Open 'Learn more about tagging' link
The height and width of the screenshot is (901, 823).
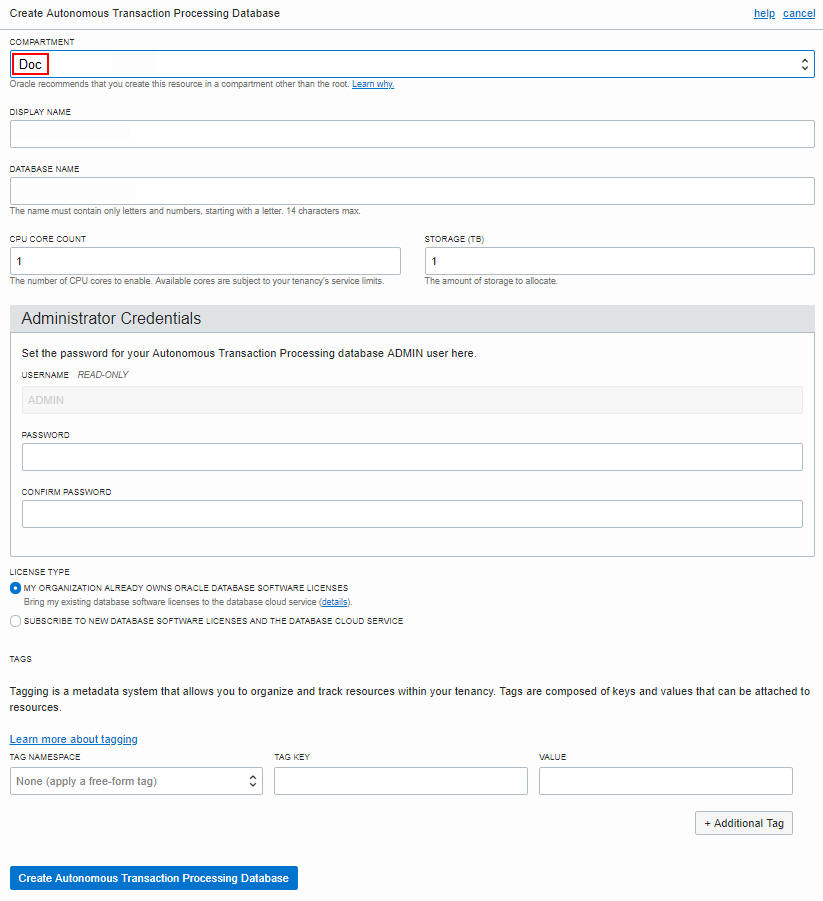[x=74, y=739]
